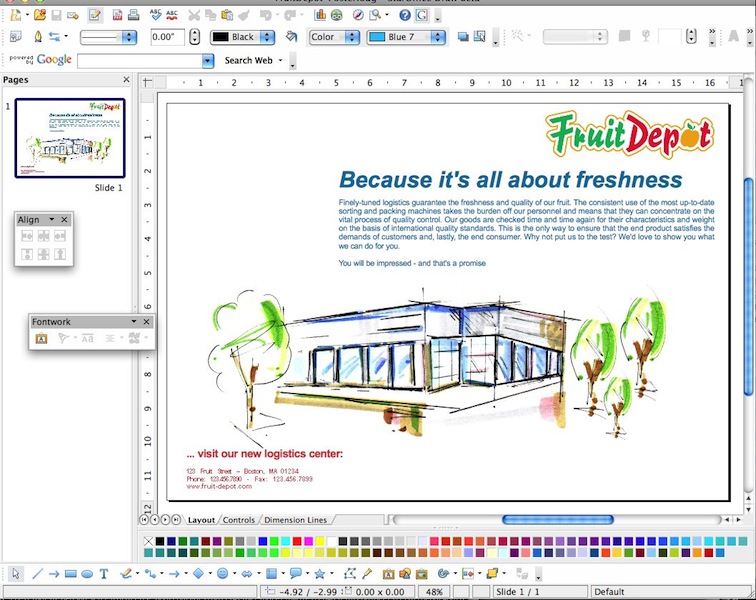
Task: Select the Slide 1 thumbnail in Pages
Action: pyautogui.click(x=69, y=138)
